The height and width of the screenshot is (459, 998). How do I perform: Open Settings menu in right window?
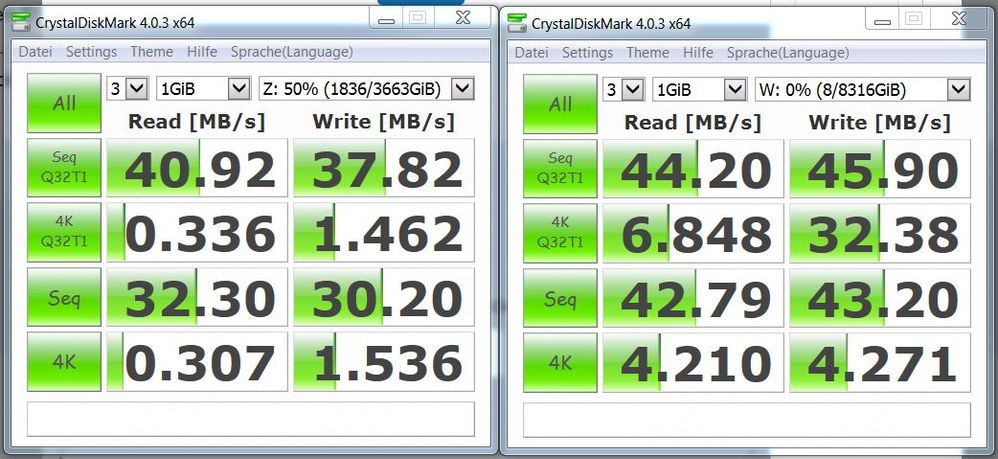[587, 52]
